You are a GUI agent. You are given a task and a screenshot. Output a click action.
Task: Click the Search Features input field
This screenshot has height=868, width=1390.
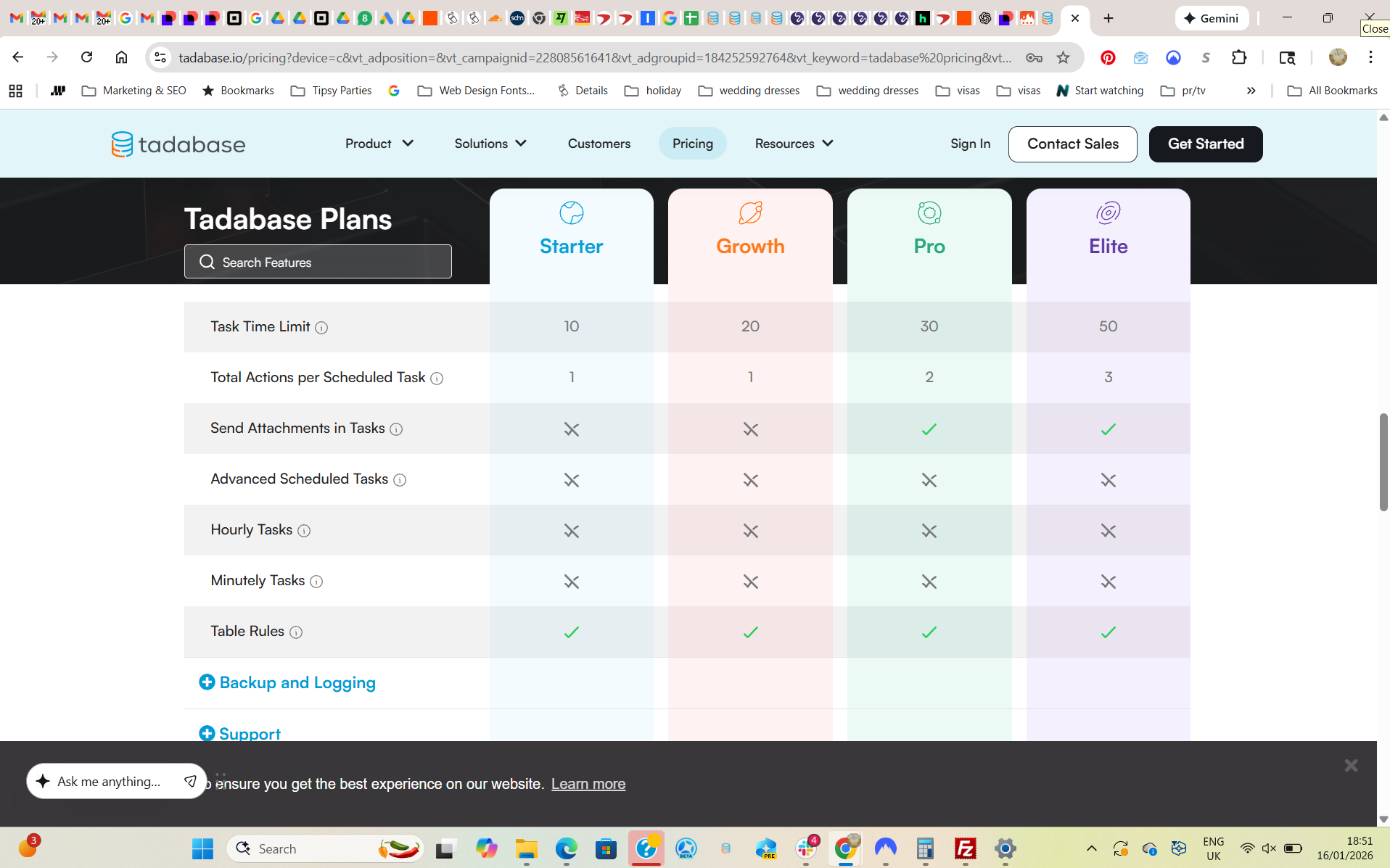[318, 262]
